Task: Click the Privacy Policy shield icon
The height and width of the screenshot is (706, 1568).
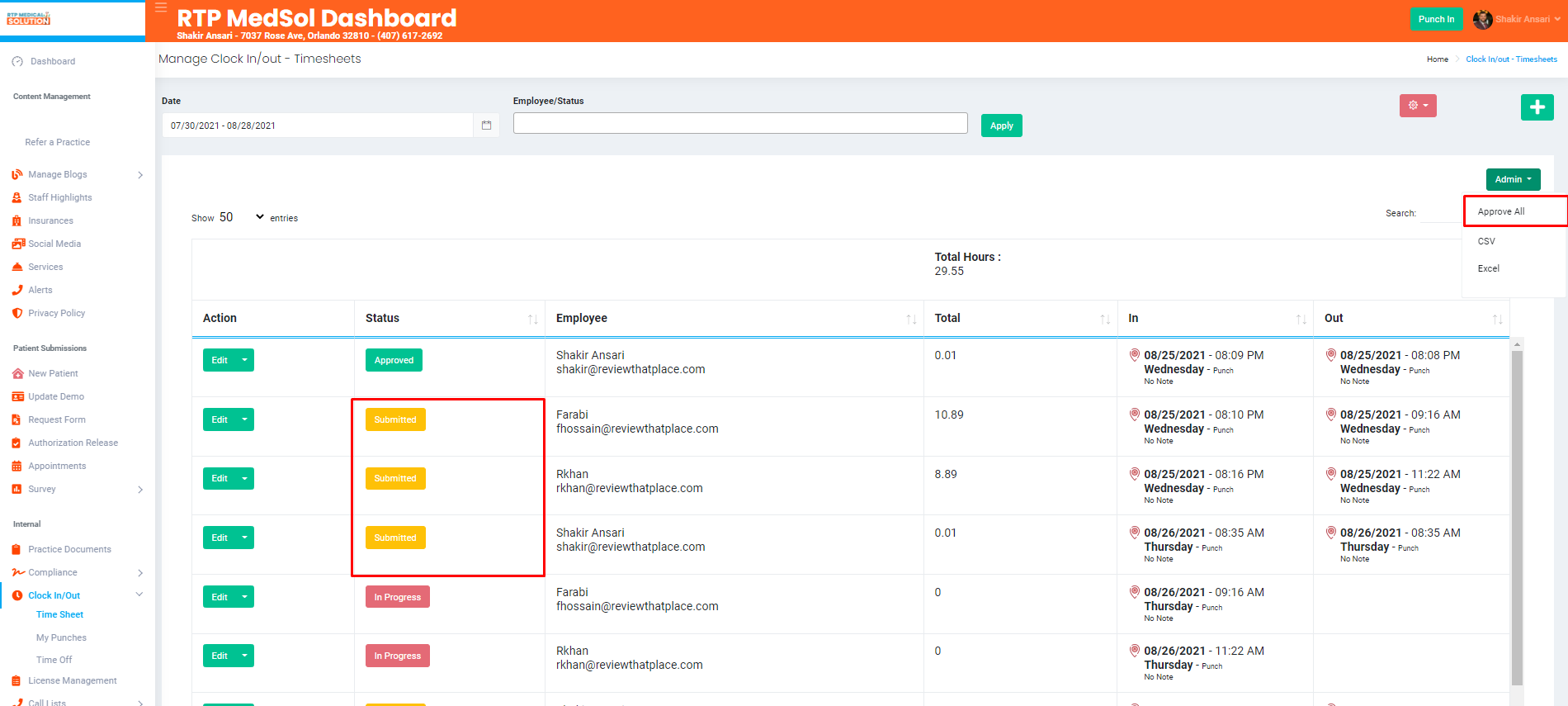Action: coord(17,313)
